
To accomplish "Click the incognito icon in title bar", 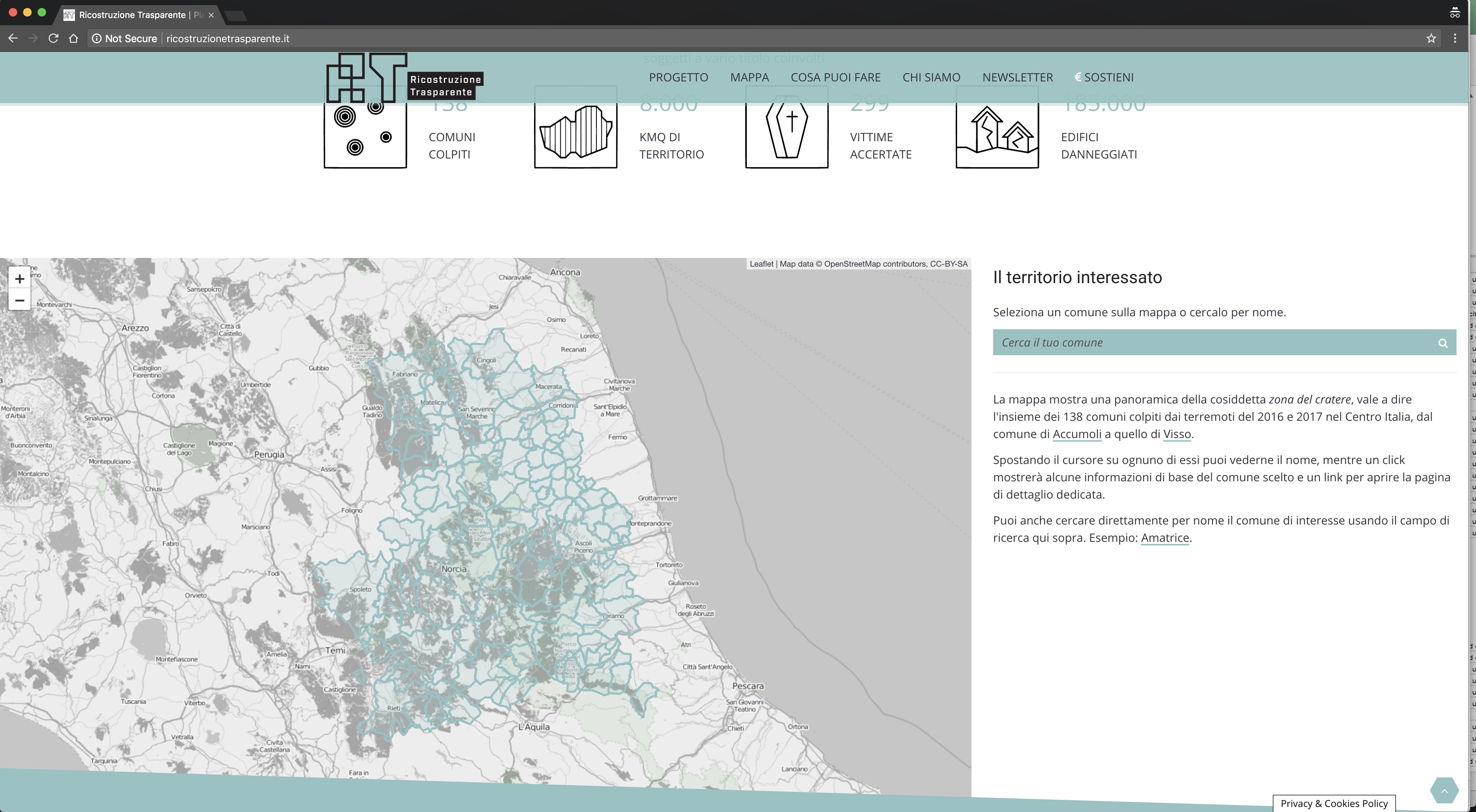I will (1455, 13).
